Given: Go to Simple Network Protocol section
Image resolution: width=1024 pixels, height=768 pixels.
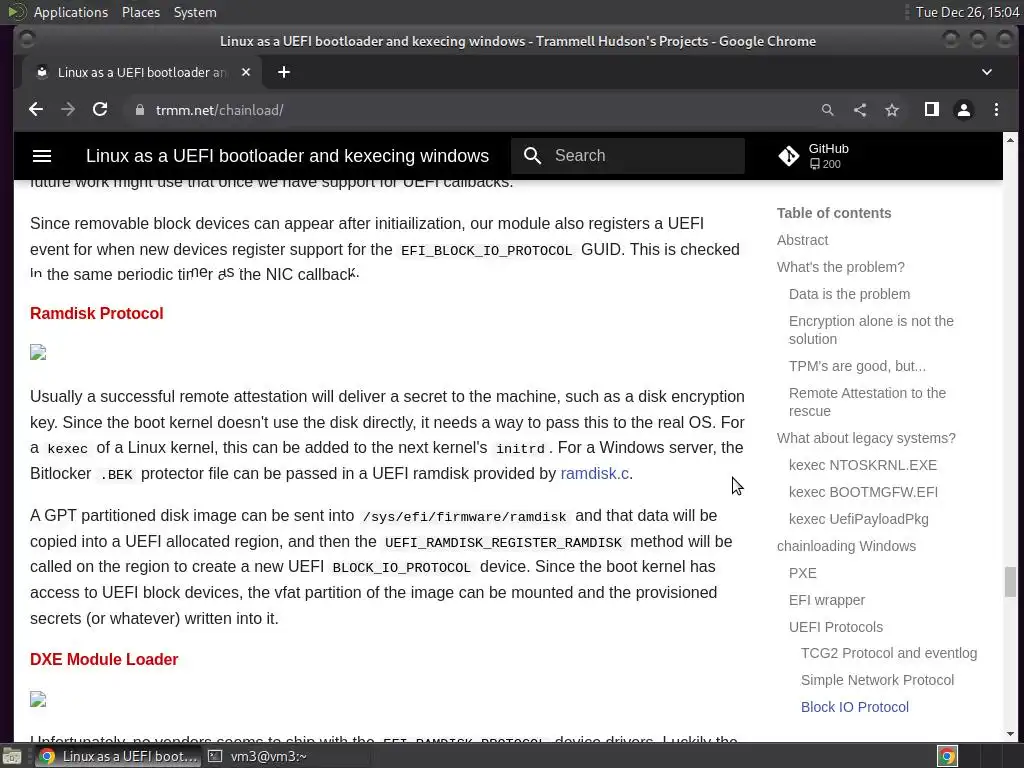Looking at the screenshot, I should 877,680.
